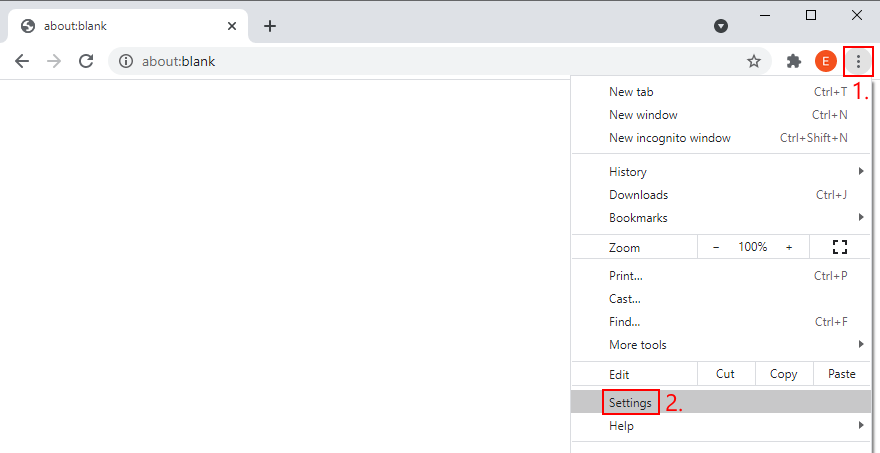Expand the History submenu
The height and width of the screenshot is (453, 880).
pyautogui.click(x=628, y=172)
